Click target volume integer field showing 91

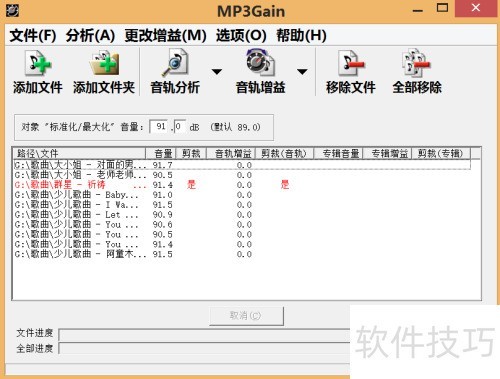point(159,127)
